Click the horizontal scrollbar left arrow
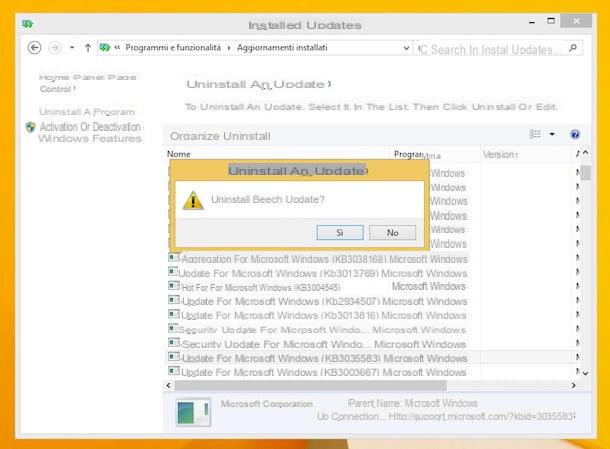This screenshot has height=449, width=610. pos(168,385)
